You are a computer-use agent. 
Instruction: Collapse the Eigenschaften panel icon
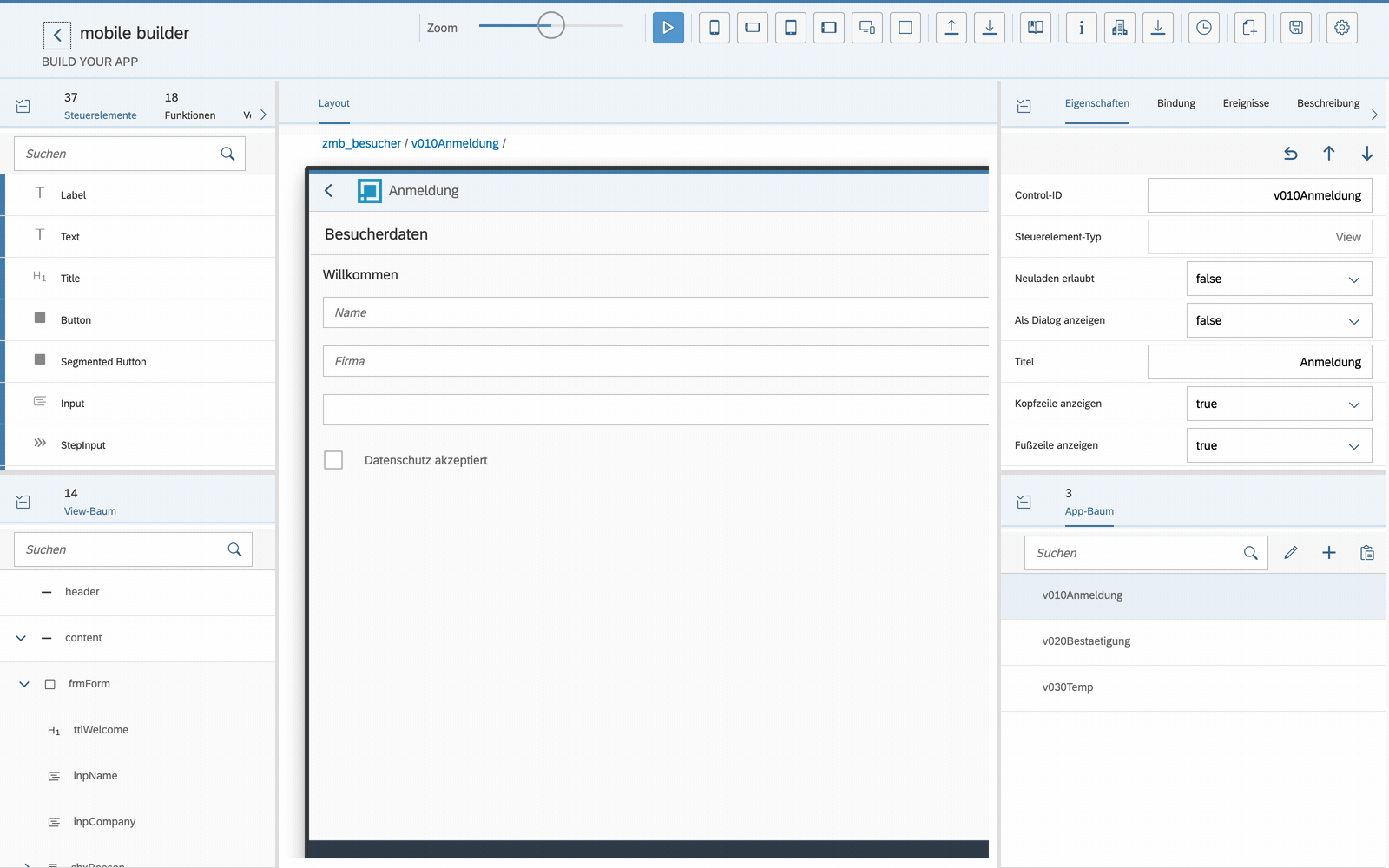tap(1024, 106)
